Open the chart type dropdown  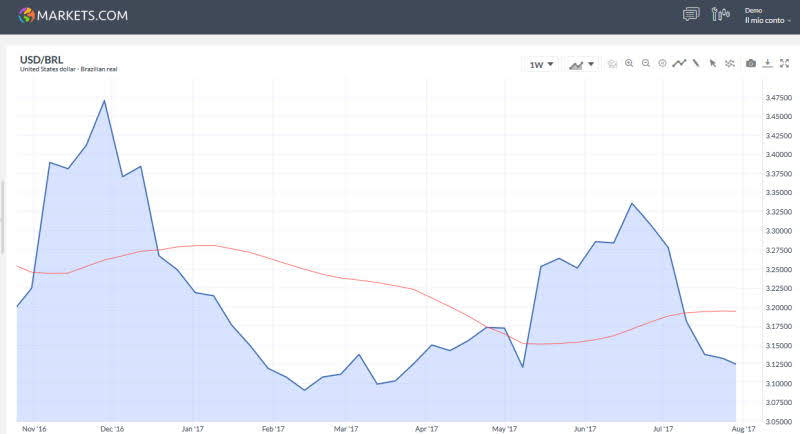click(581, 64)
